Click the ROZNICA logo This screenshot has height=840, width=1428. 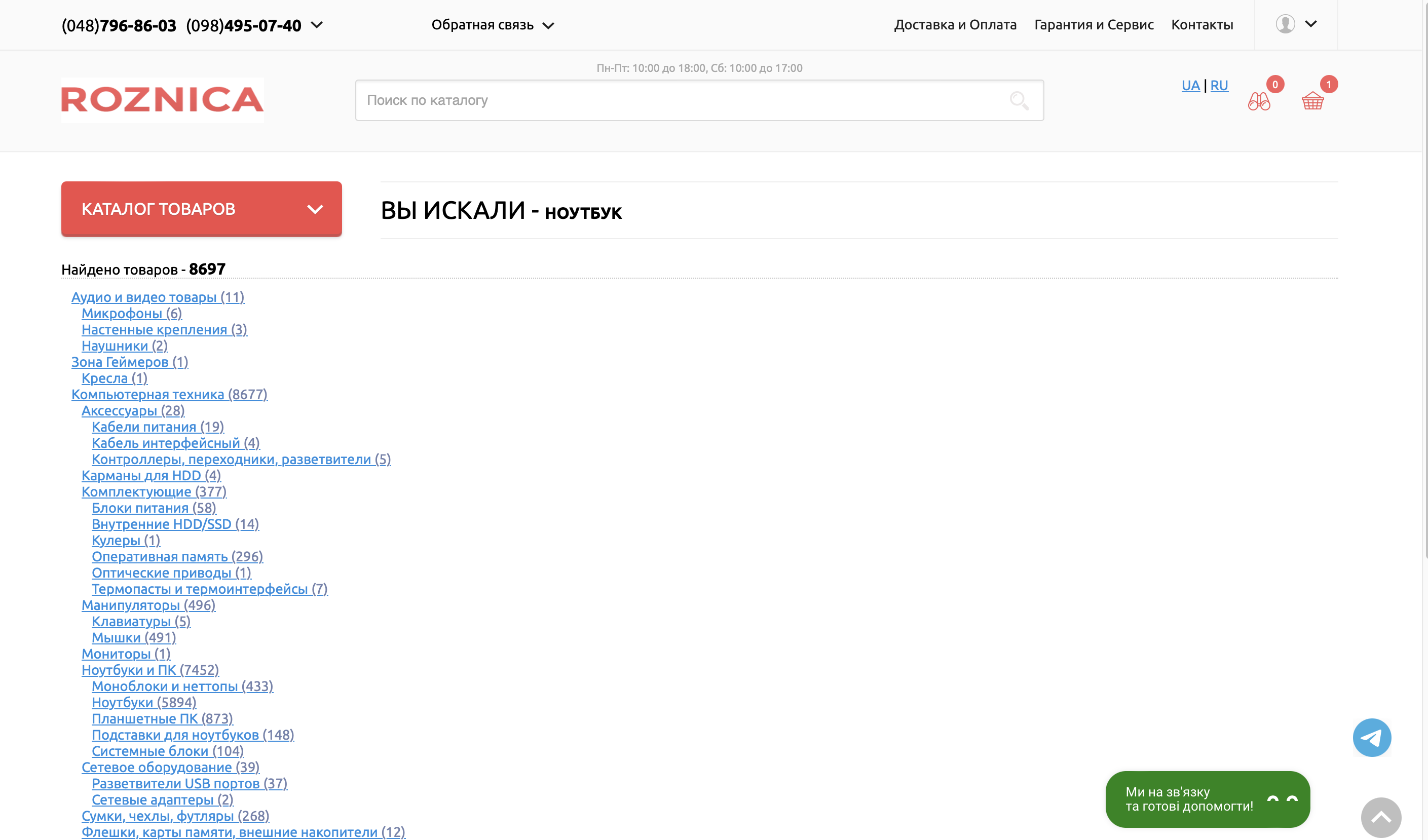click(x=162, y=100)
